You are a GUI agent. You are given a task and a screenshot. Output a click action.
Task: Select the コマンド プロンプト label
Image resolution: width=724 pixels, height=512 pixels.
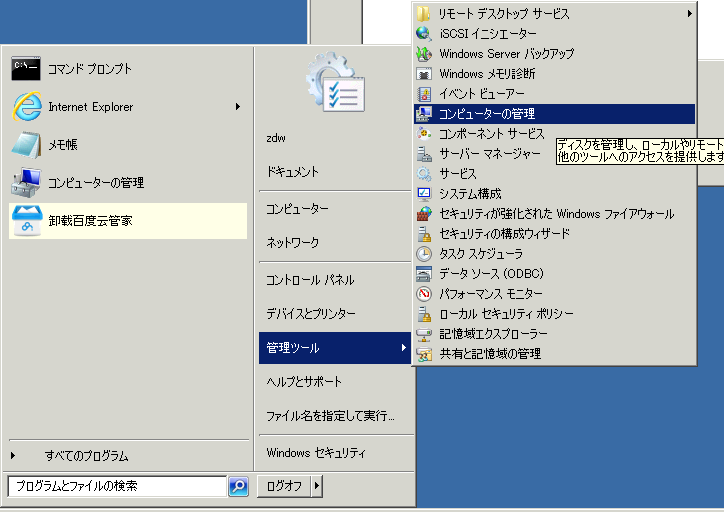point(90,69)
